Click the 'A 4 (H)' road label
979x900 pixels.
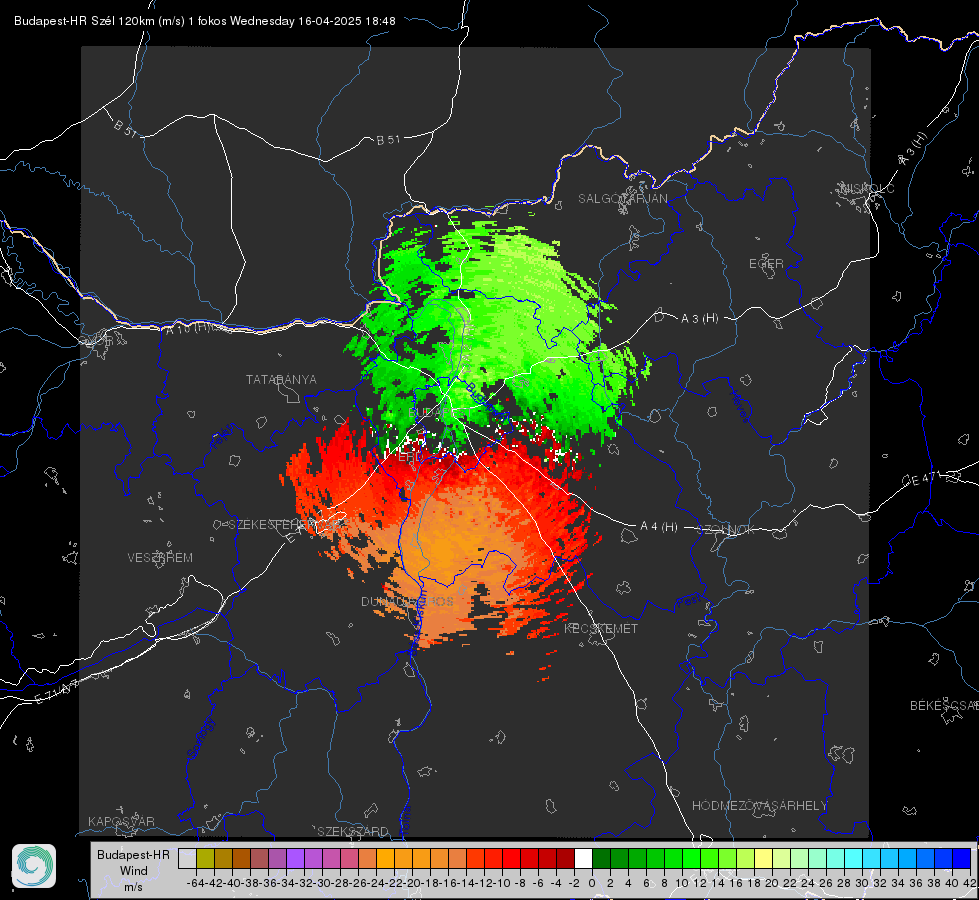point(659,527)
